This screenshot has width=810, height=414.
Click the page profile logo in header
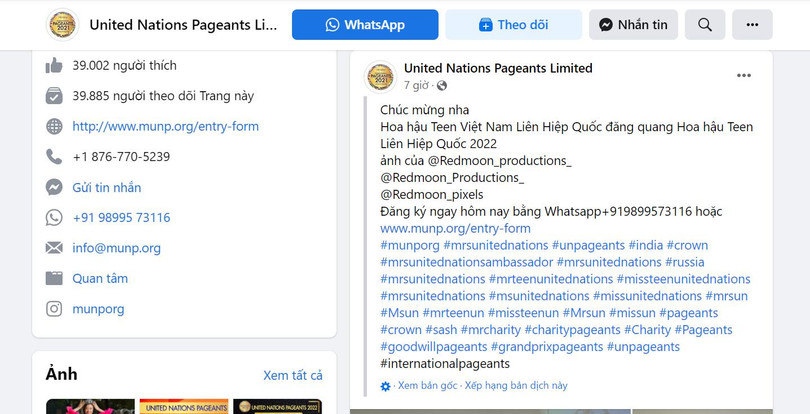point(63,25)
